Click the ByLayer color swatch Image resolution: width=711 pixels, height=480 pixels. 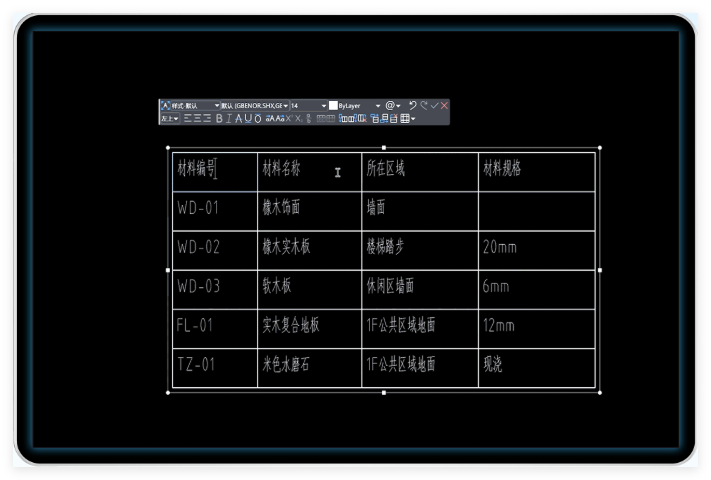pyautogui.click(x=334, y=105)
